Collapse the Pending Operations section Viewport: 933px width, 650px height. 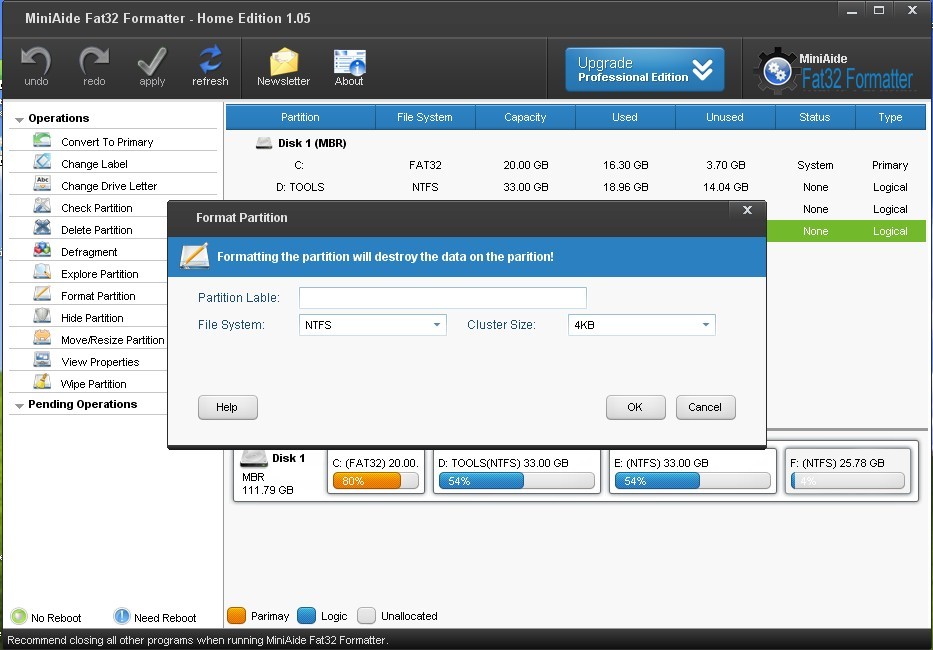(x=19, y=405)
